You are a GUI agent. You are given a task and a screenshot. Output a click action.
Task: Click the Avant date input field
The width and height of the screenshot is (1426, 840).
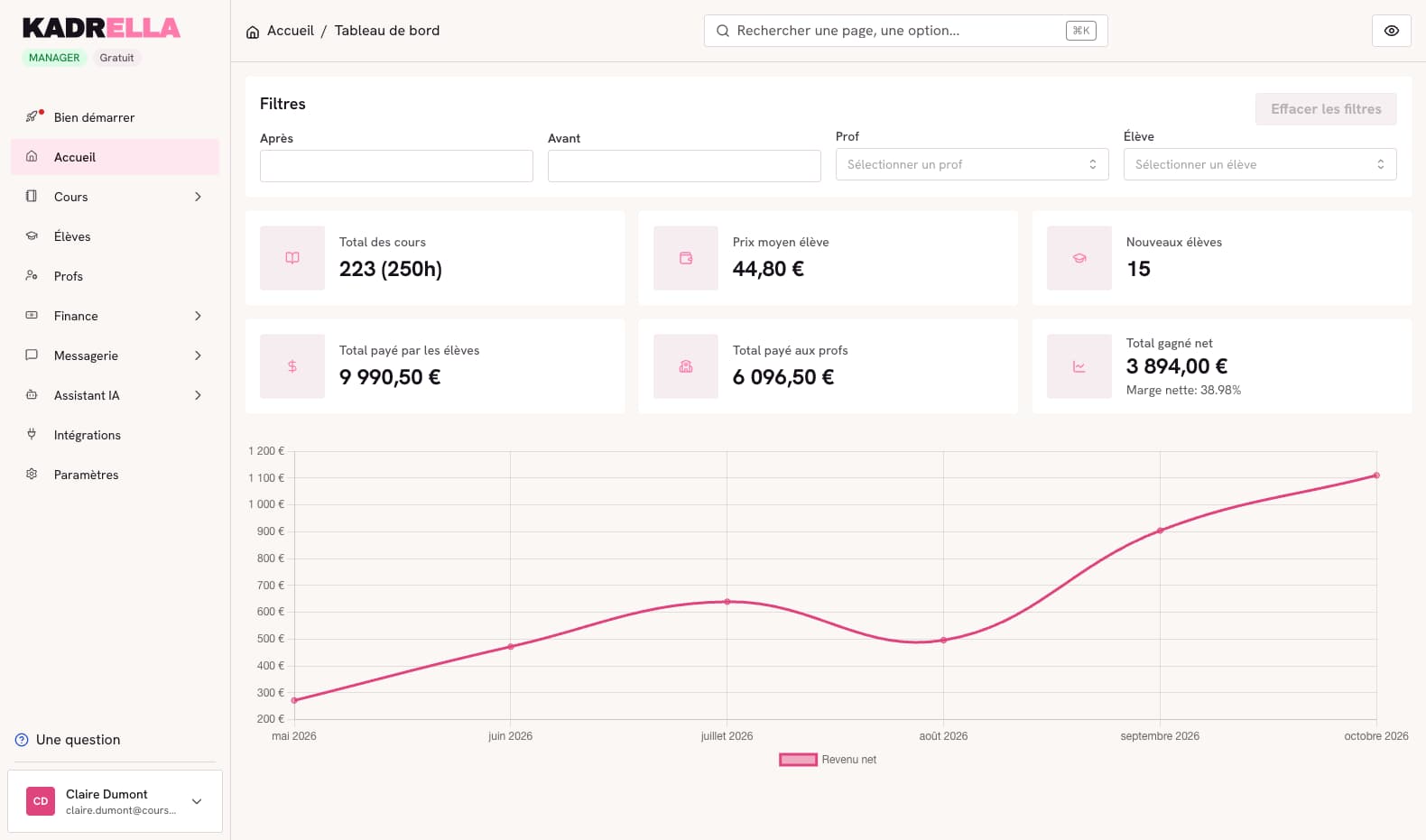click(x=684, y=166)
